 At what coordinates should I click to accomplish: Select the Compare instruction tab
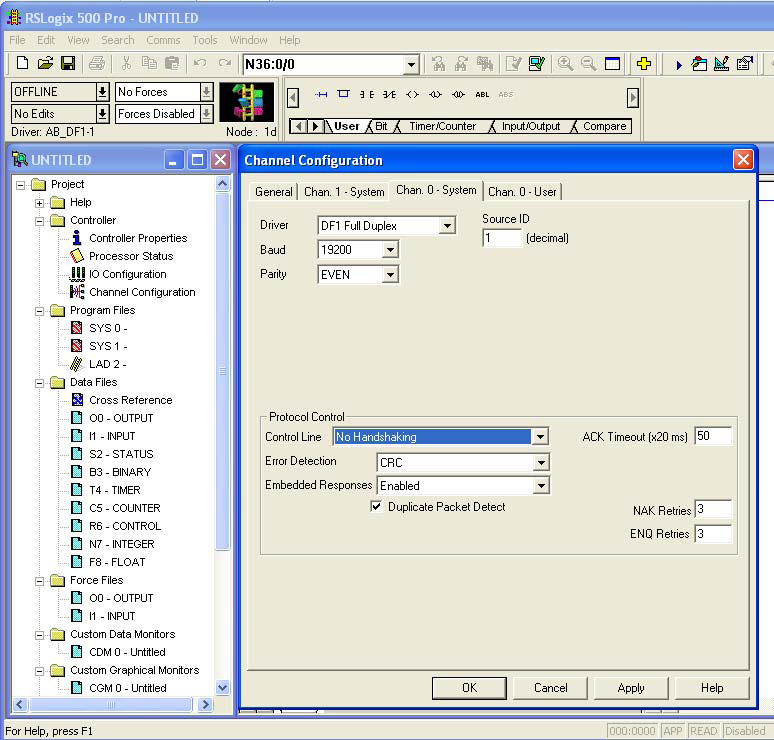[604, 126]
